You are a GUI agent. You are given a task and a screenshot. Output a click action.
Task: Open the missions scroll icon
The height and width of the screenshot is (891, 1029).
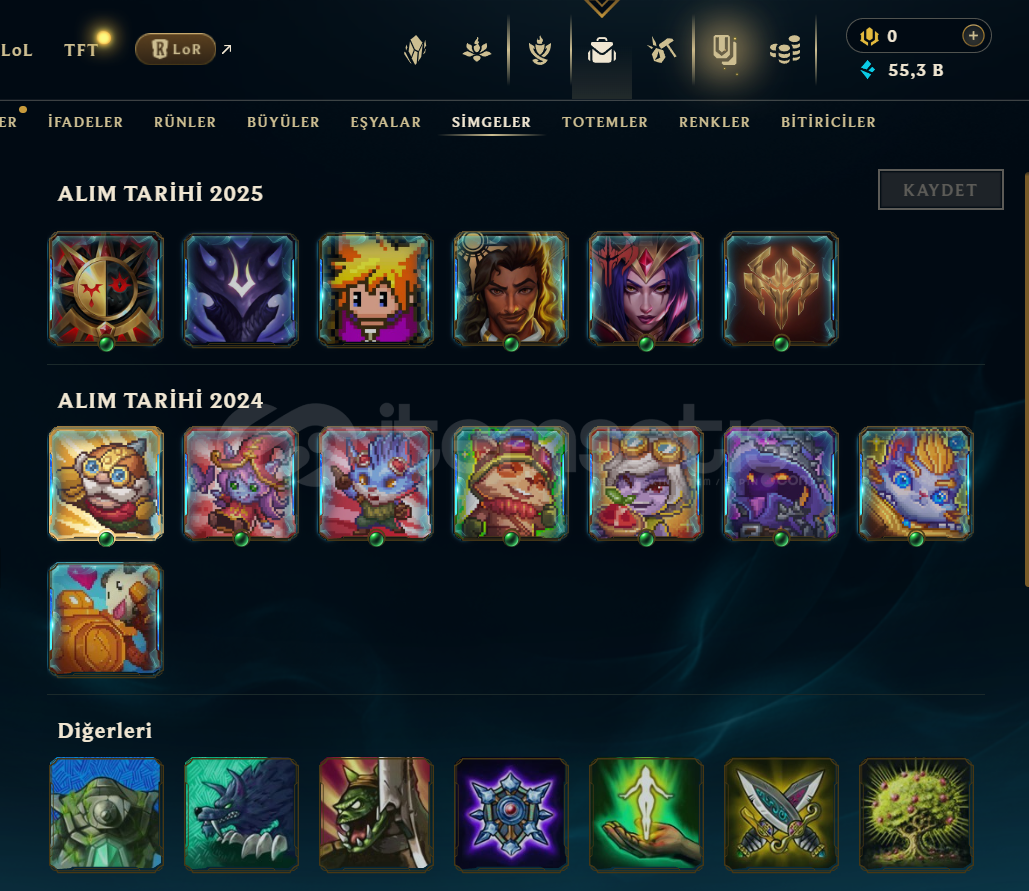tap(724, 51)
